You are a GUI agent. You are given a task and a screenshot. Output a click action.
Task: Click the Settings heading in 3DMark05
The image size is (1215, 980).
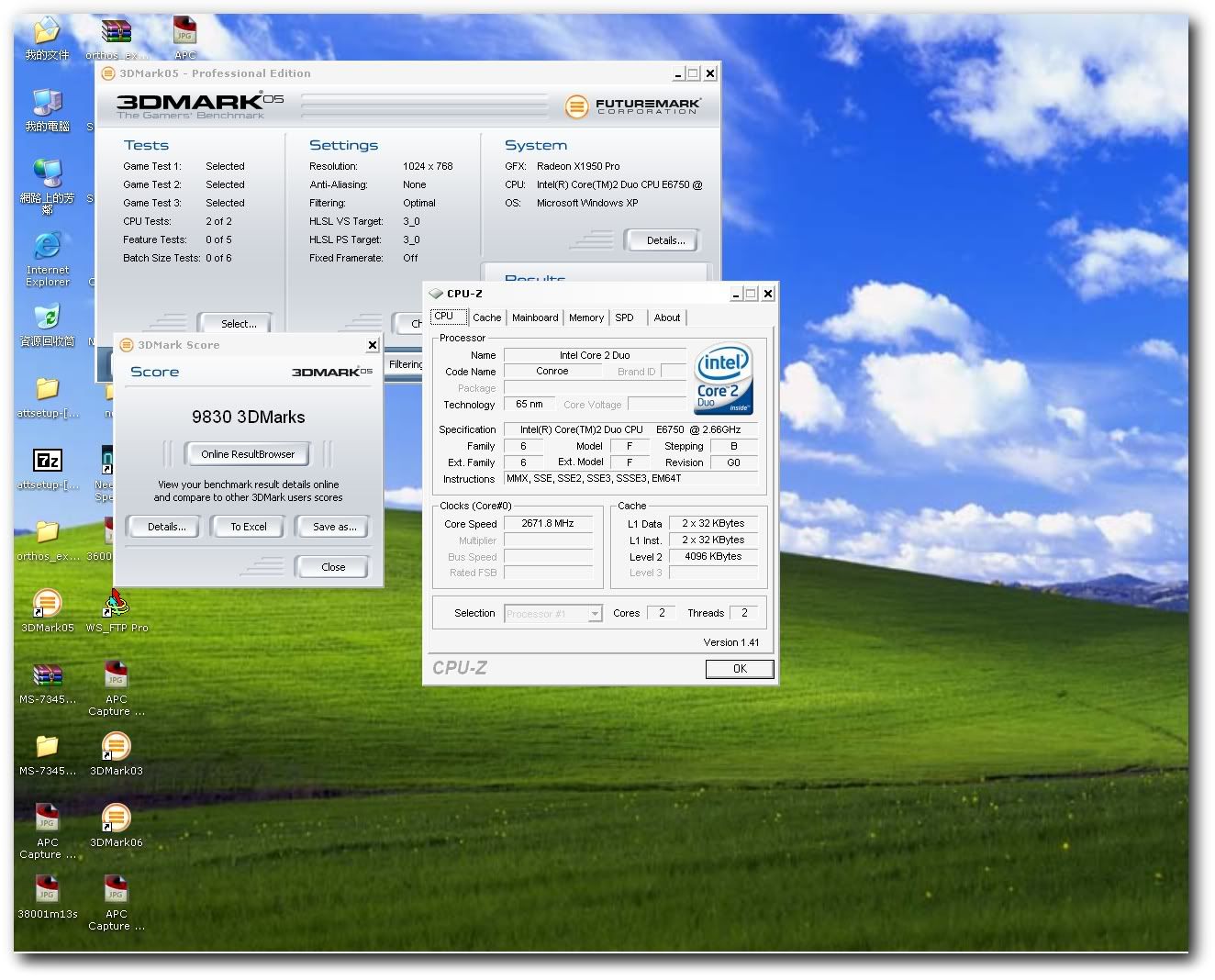[343, 145]
